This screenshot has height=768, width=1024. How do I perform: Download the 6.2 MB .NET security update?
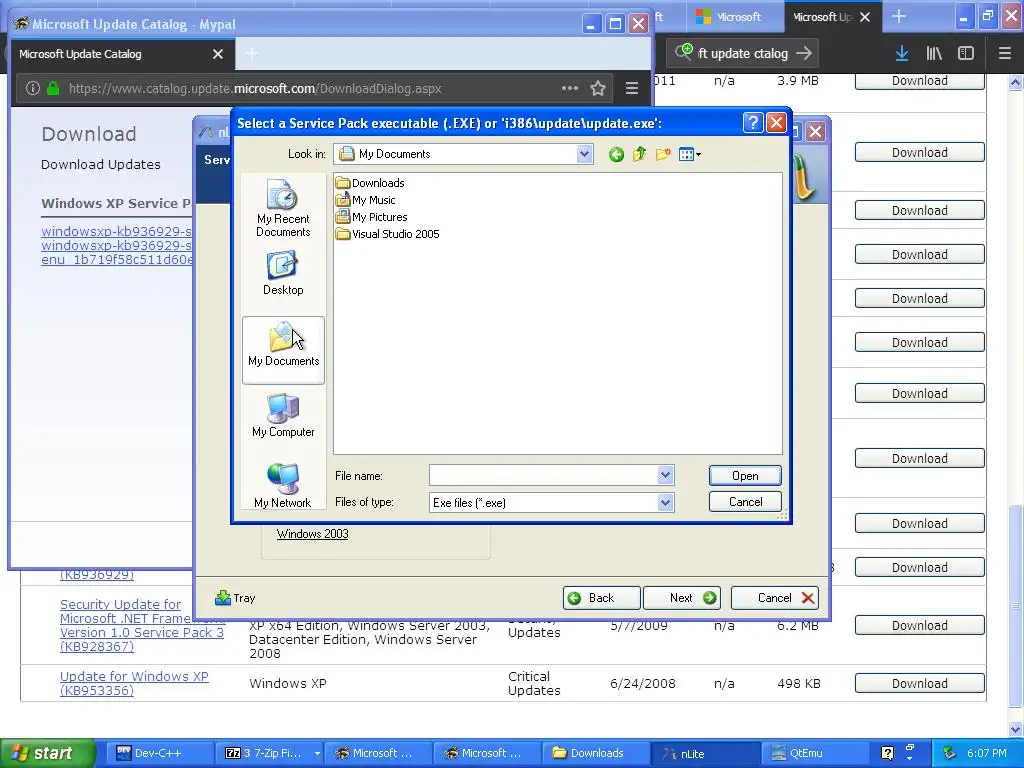pos(920,625)
